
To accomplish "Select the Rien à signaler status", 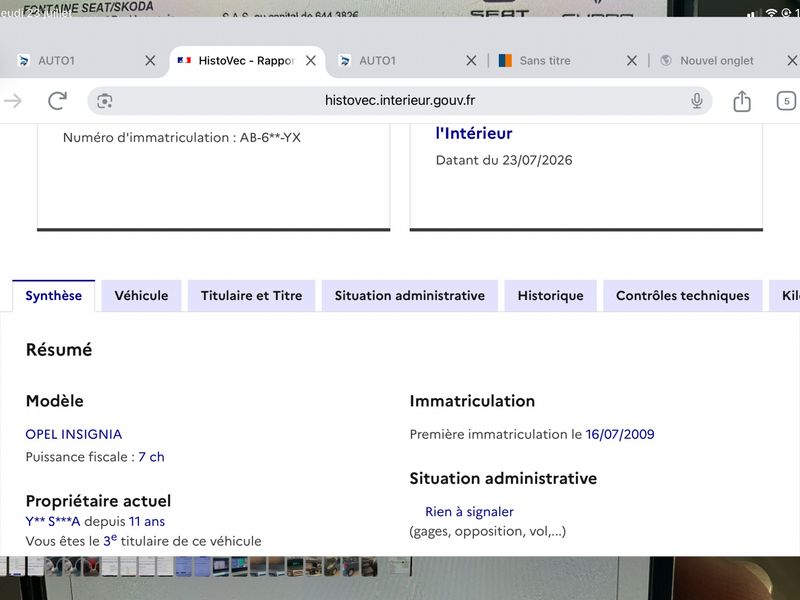I will tap(469, 512).
